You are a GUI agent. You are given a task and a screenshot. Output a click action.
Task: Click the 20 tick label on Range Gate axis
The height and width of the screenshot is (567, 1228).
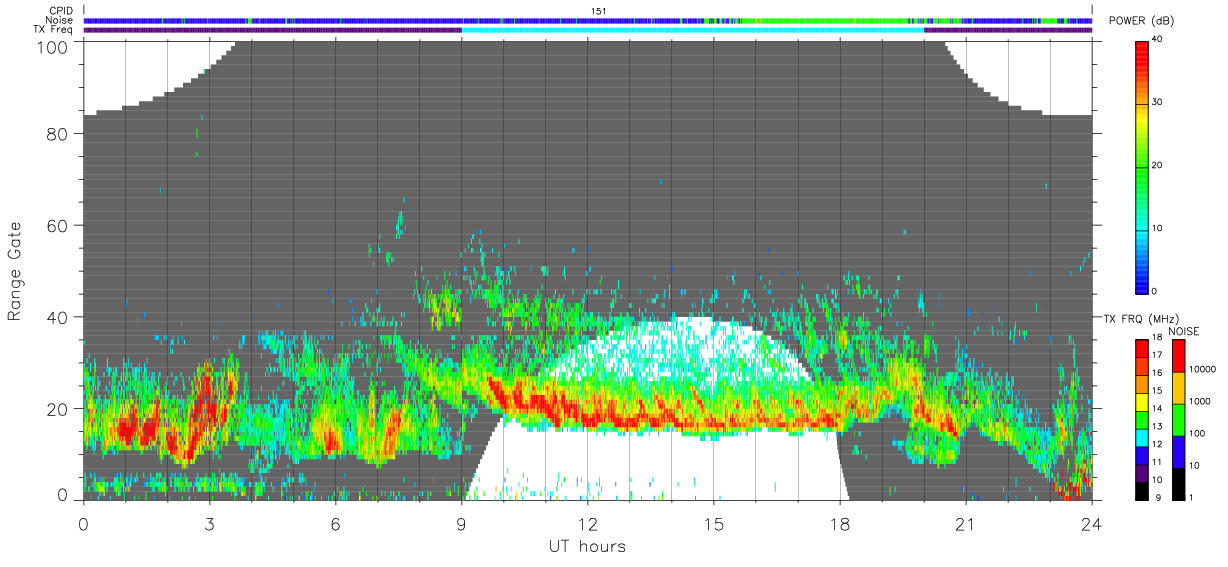55,408
